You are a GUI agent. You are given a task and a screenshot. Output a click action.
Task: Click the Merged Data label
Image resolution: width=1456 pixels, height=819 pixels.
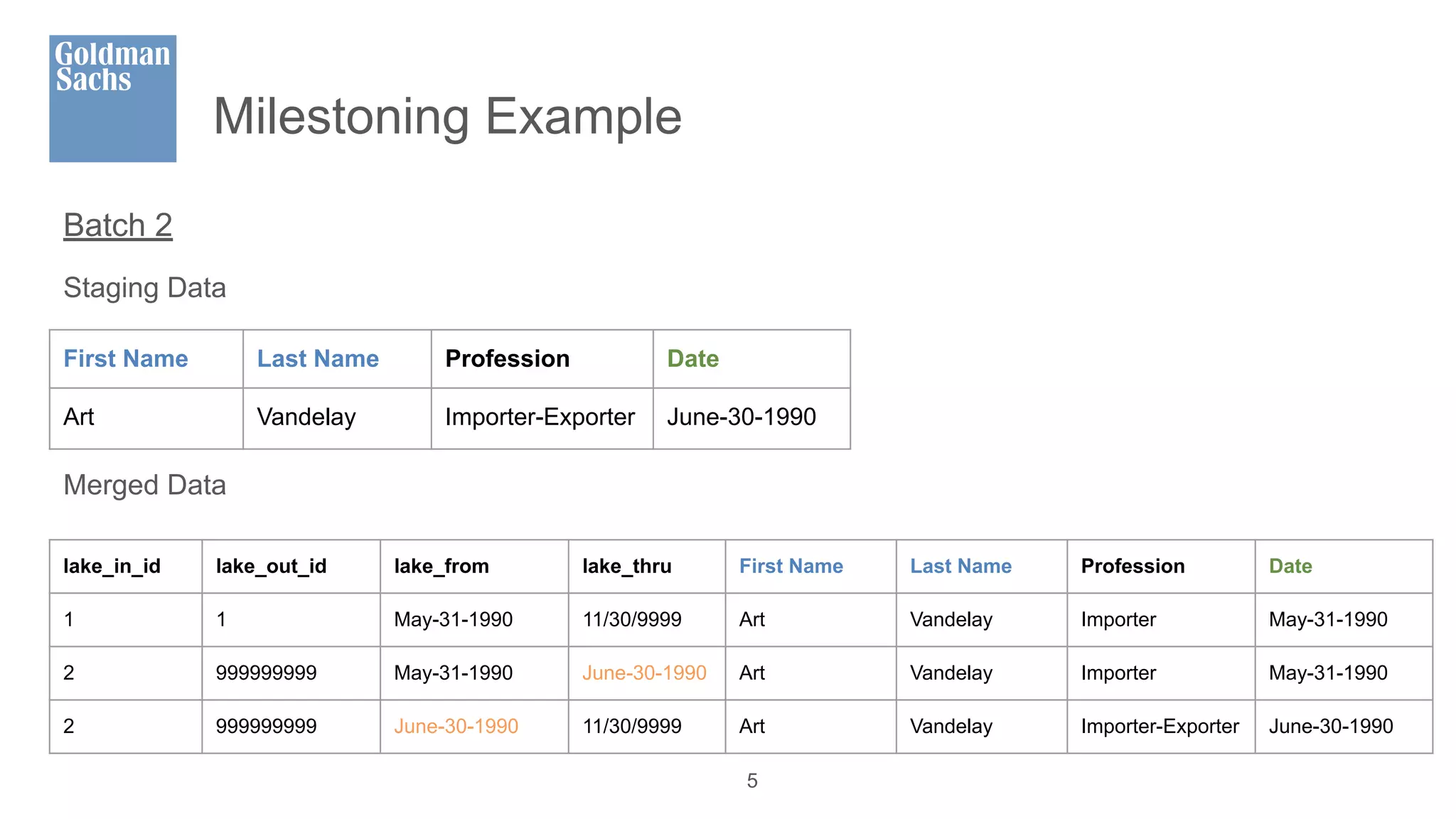(x=144, y=486)
